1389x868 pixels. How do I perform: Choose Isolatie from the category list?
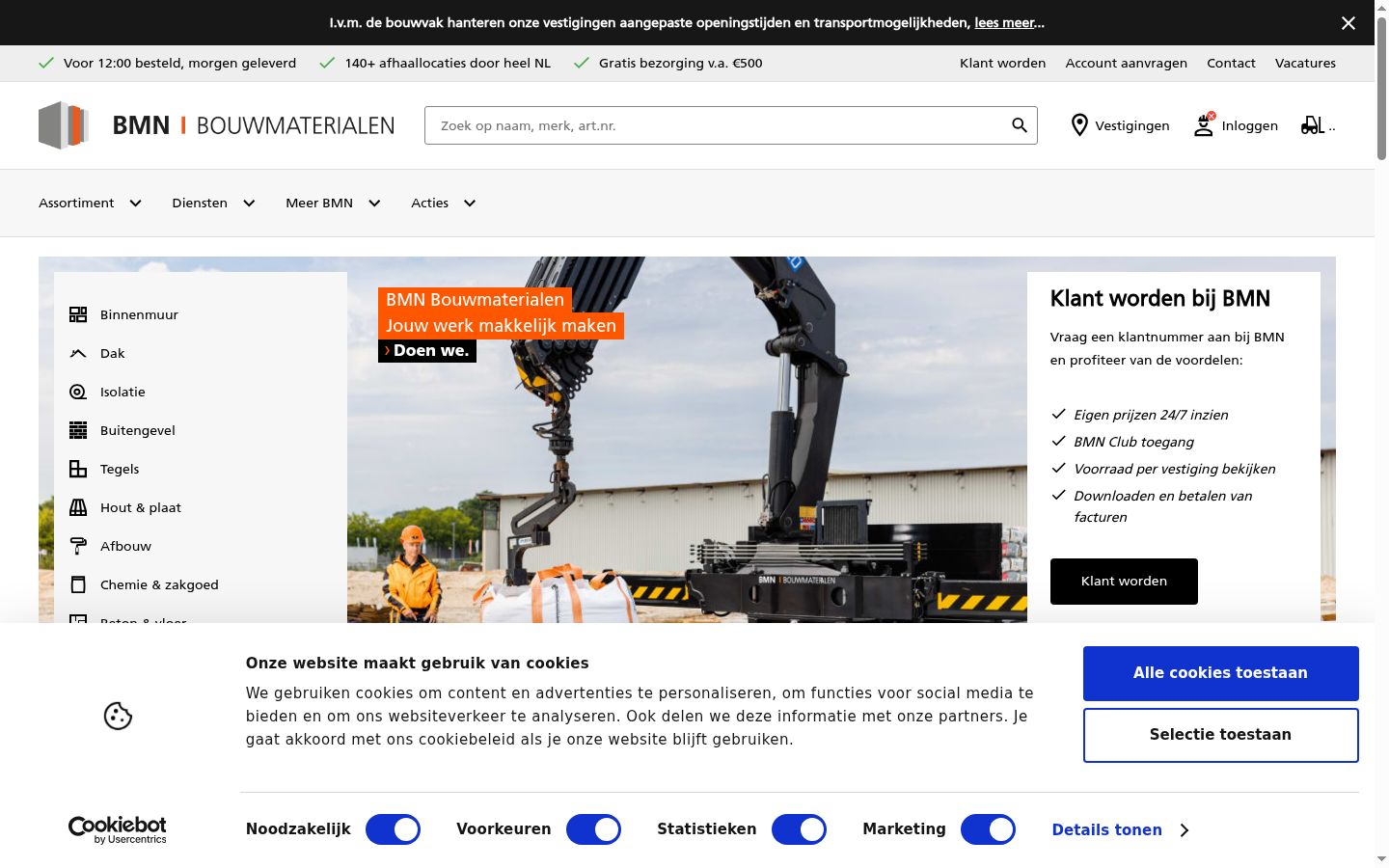[123, 392]
